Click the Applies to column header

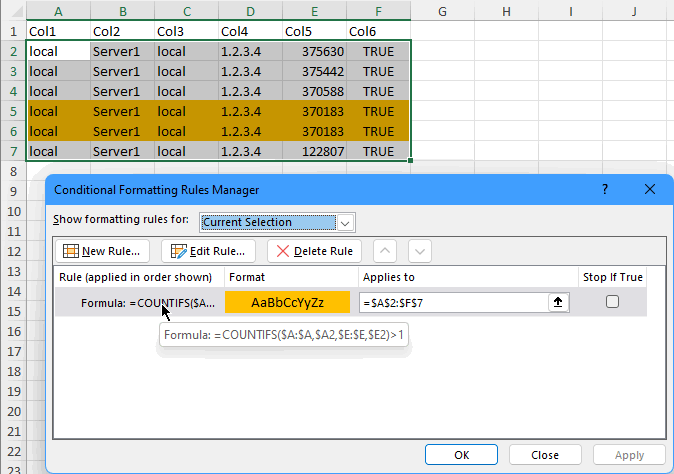[x=469, y=277]
